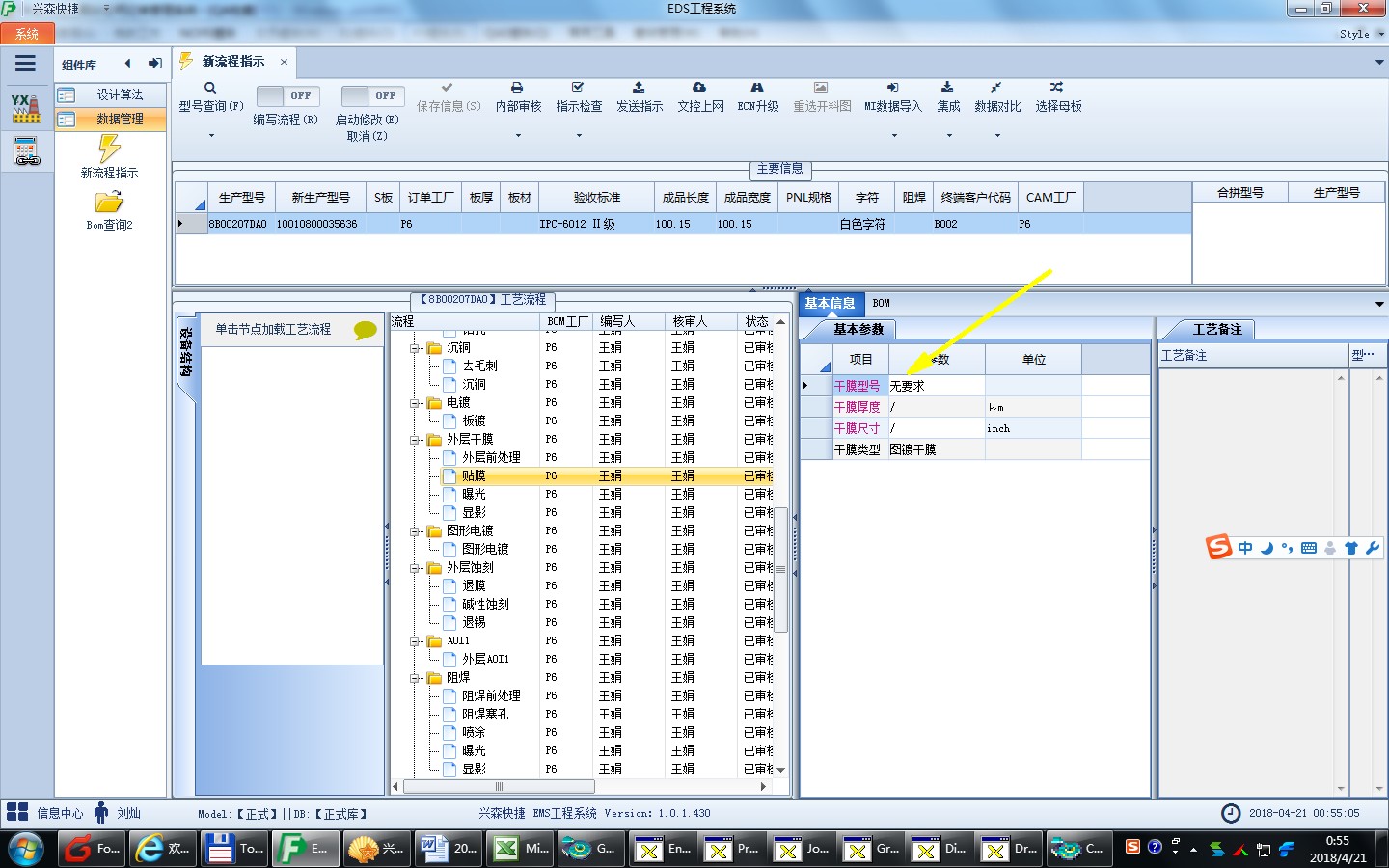1389x868 pixels.
Task: Open the 主要信息 panel header
Action: [x=780, y=169]
